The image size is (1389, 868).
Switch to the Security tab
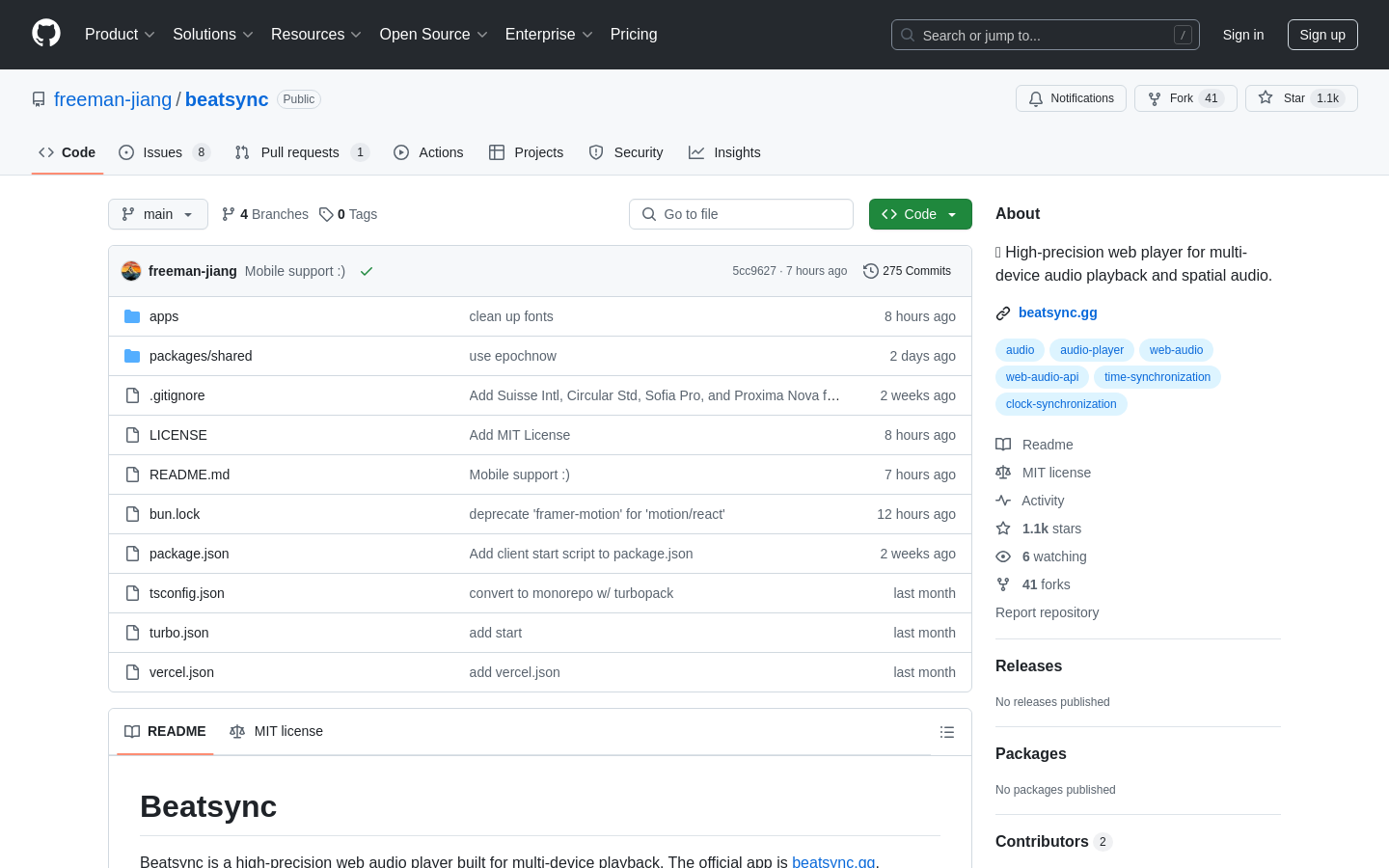point(626,152)
